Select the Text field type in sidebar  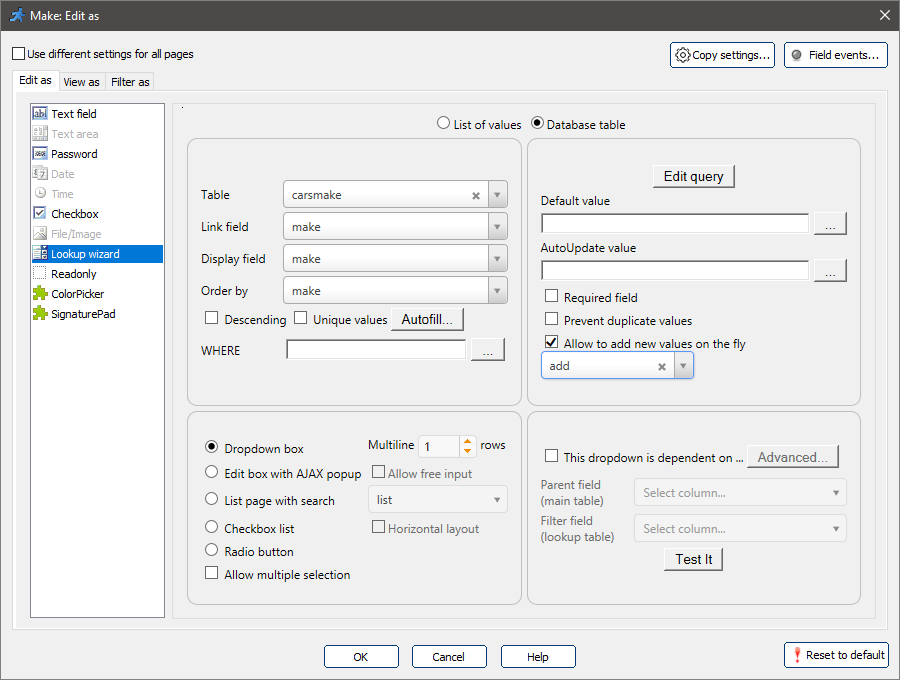(x=72, y=113)
